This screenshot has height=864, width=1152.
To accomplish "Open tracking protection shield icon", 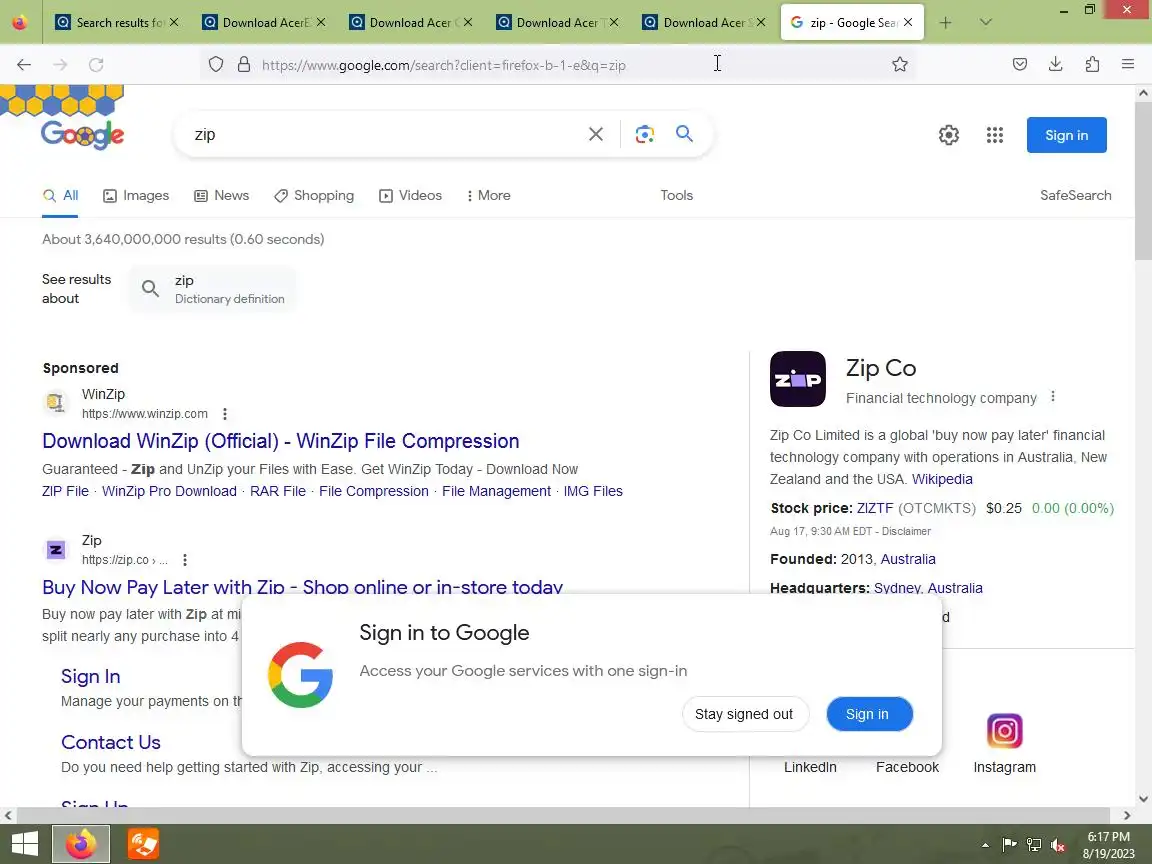I will (x=215, y=65).
